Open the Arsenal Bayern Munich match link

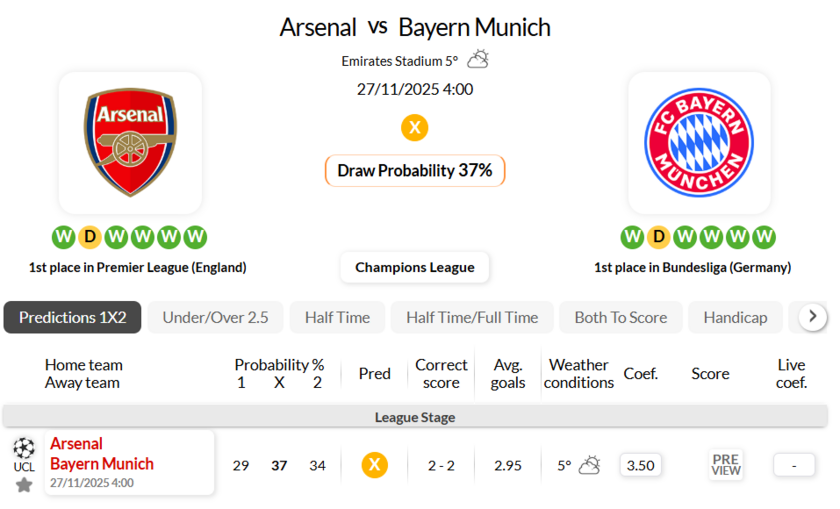point(102,454)
